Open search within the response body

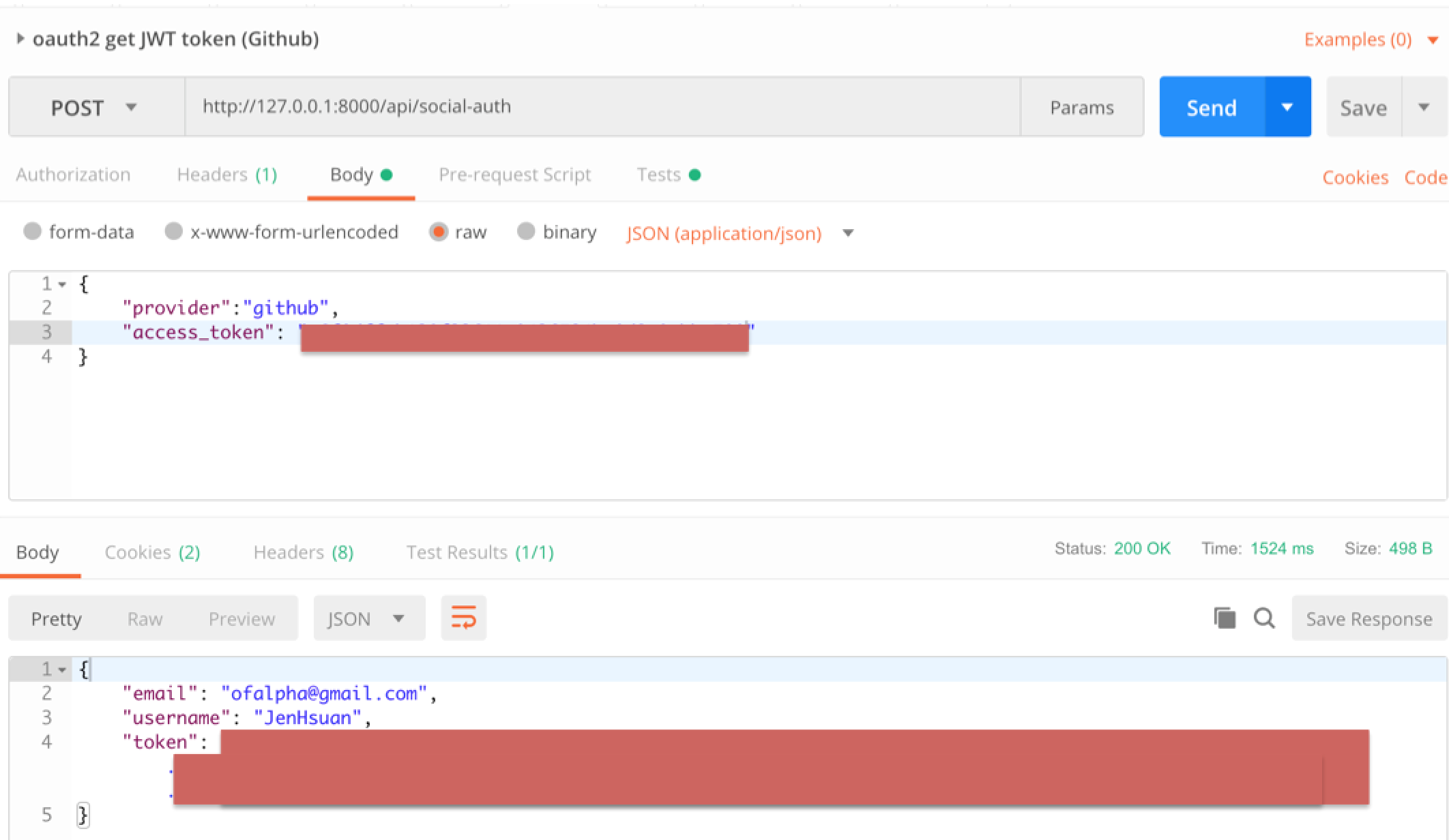tap(1264, 618)
